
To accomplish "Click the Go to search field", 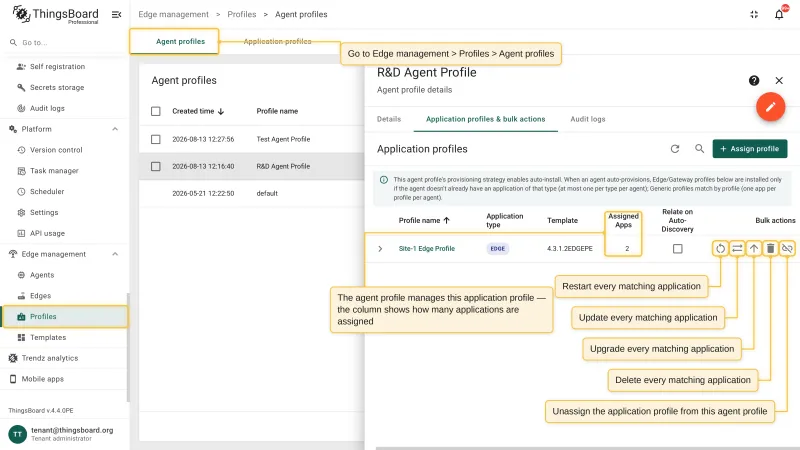I will [64, 43].
